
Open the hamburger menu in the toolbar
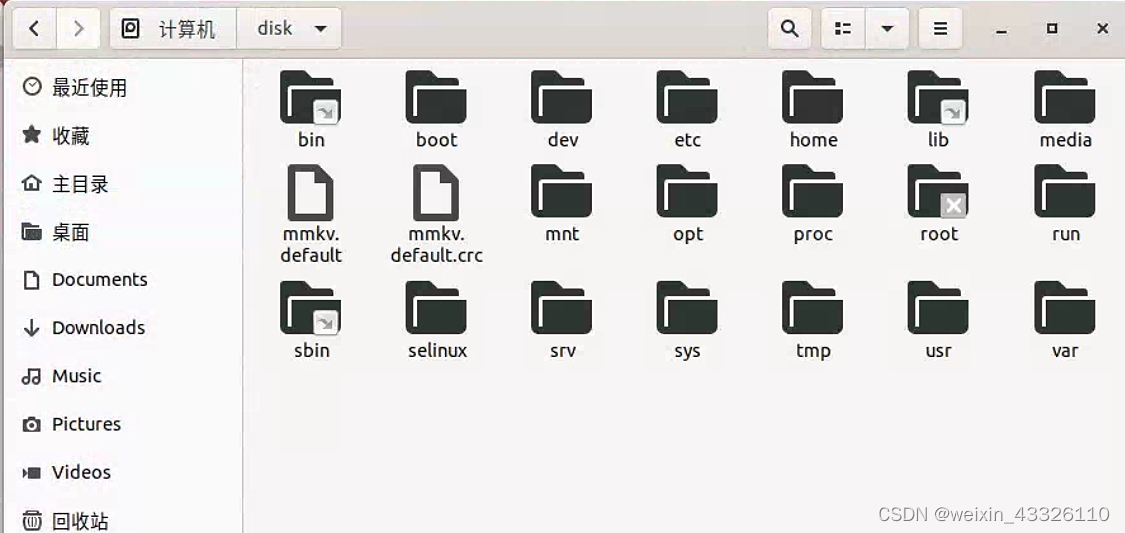click(940, 29)
